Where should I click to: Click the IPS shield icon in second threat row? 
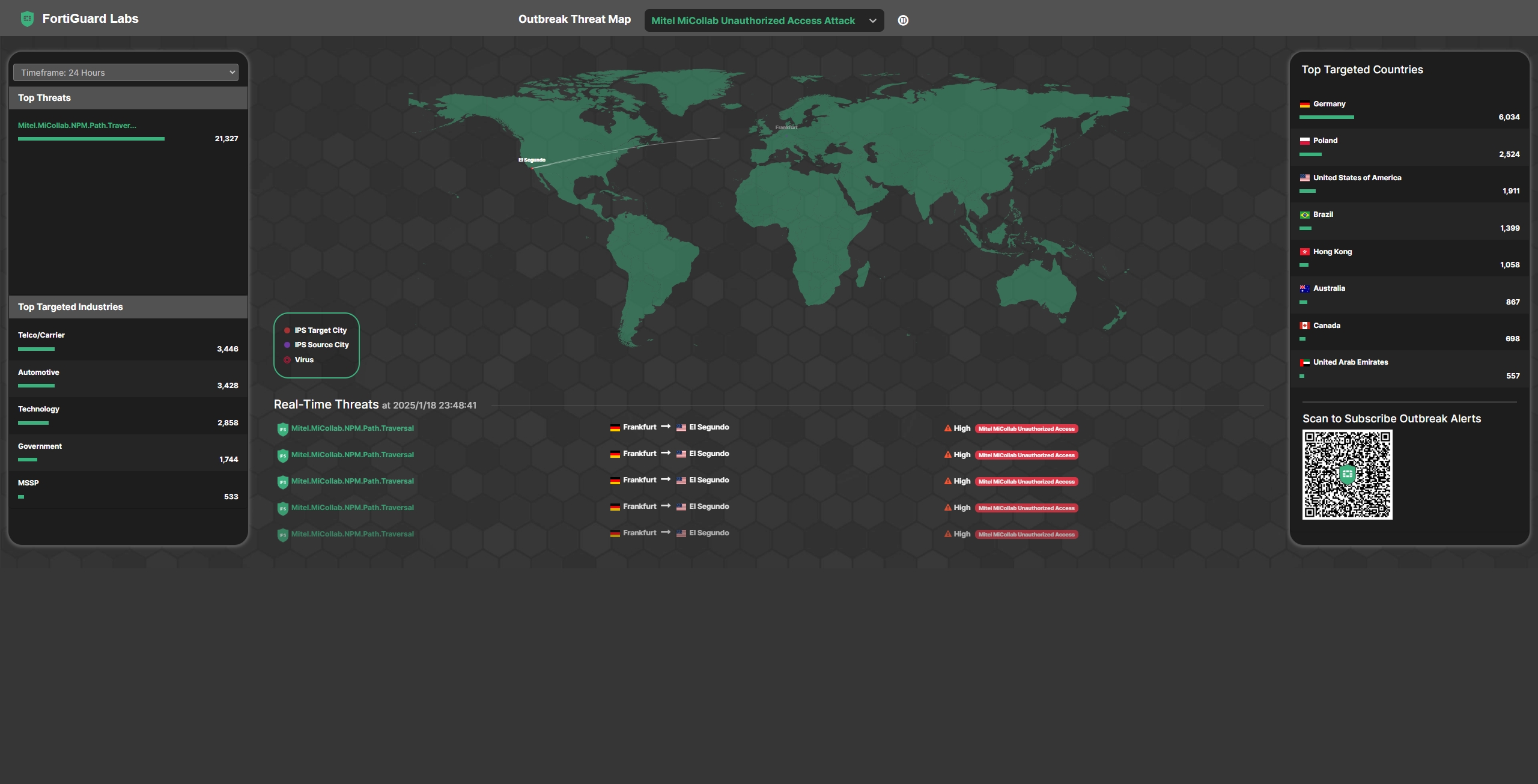[x=282, y=455]
